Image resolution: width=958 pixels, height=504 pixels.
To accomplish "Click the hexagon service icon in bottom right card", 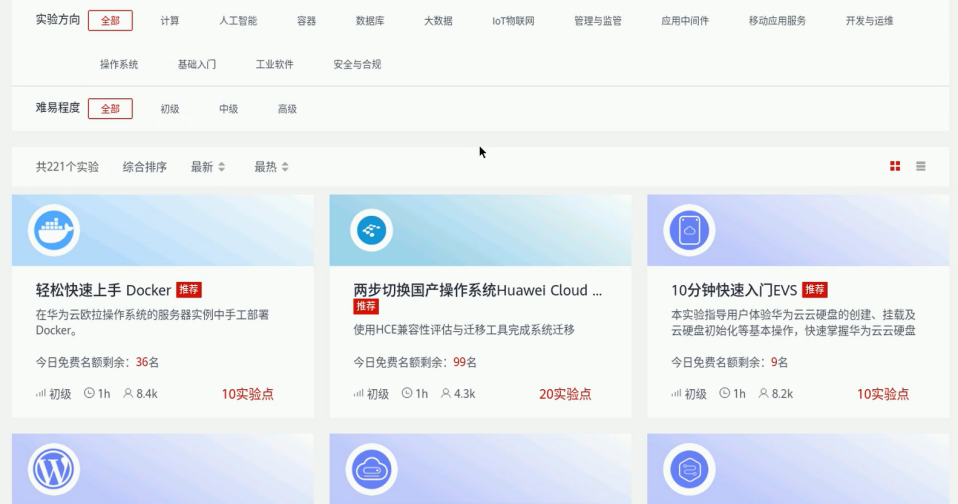I will click(689, 469).
